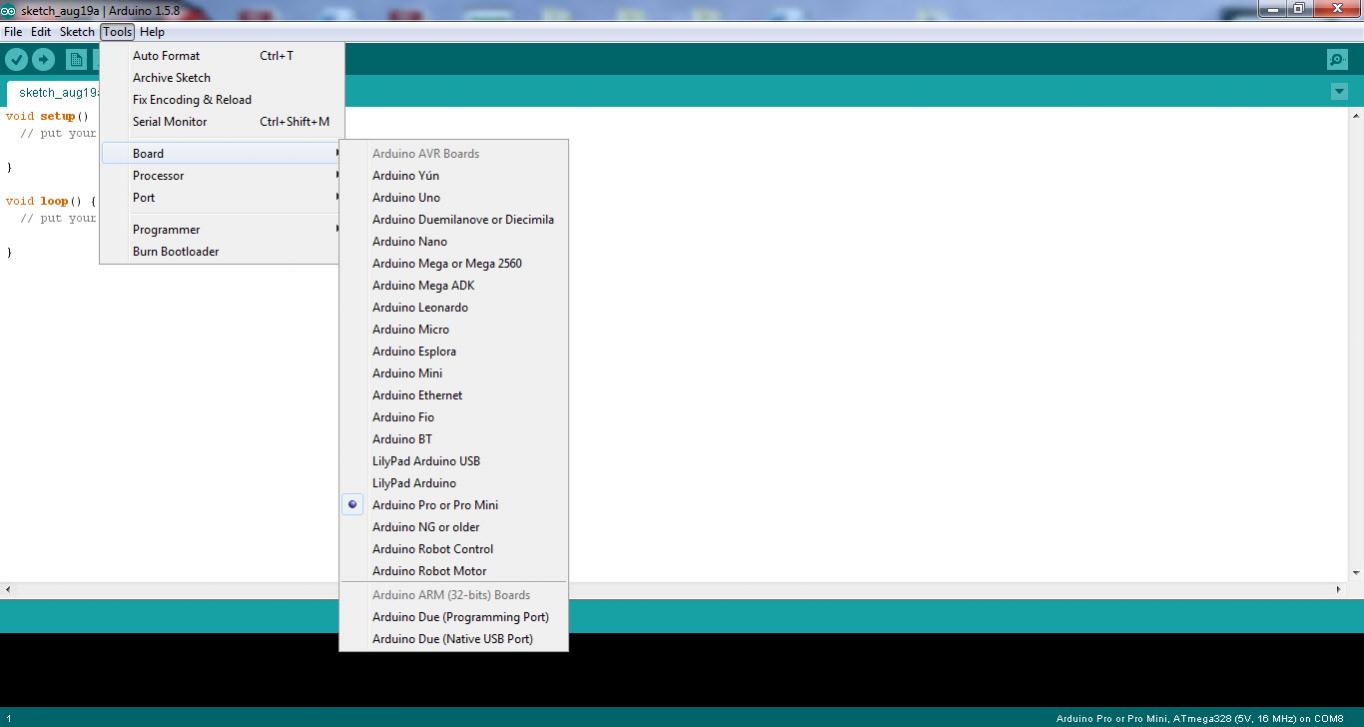Viewport: 1364px width, 727px height.
Task: Open the Sketch menu
Action: pyautogui.click(x=77, y=32)
